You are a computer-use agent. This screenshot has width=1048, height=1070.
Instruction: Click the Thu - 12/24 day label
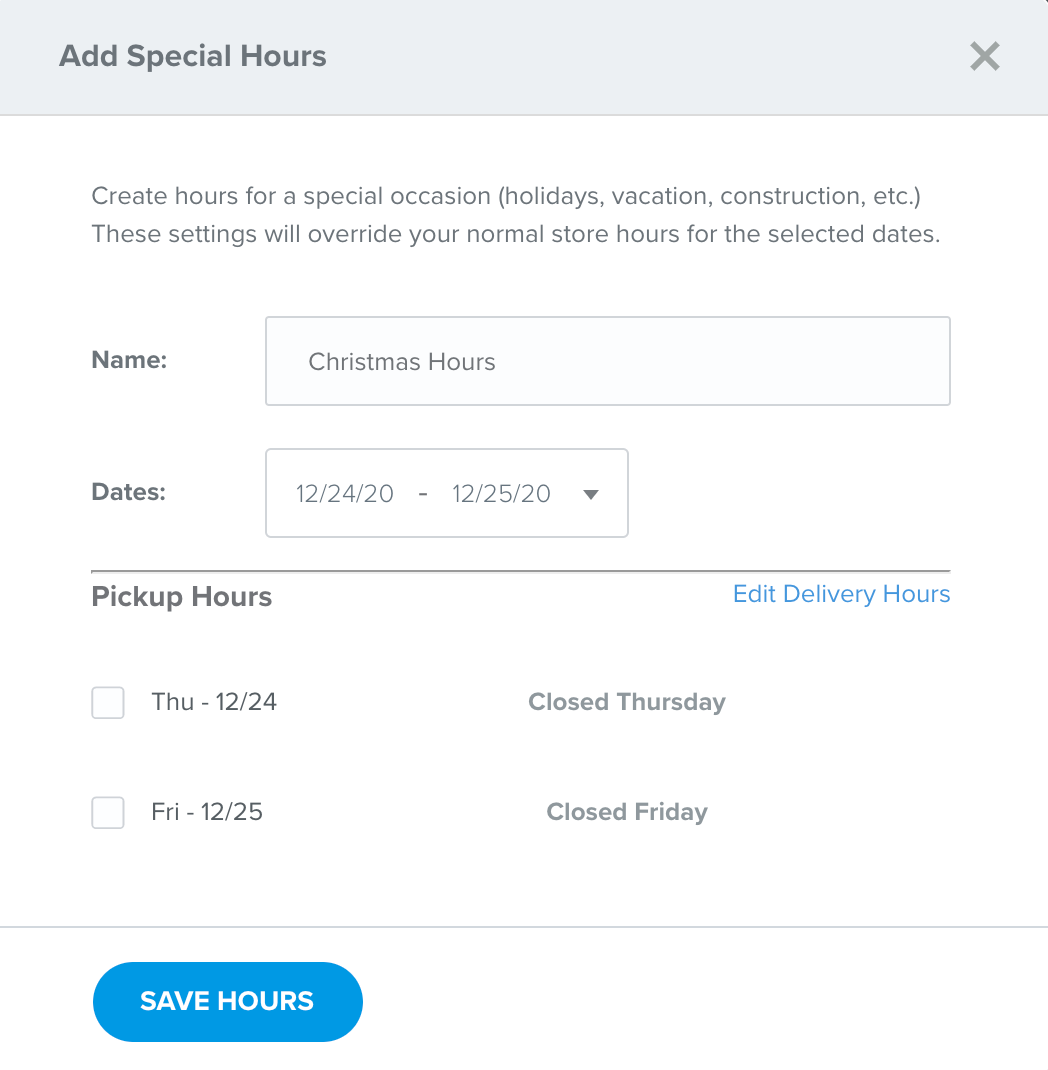(x=214, y=702)
